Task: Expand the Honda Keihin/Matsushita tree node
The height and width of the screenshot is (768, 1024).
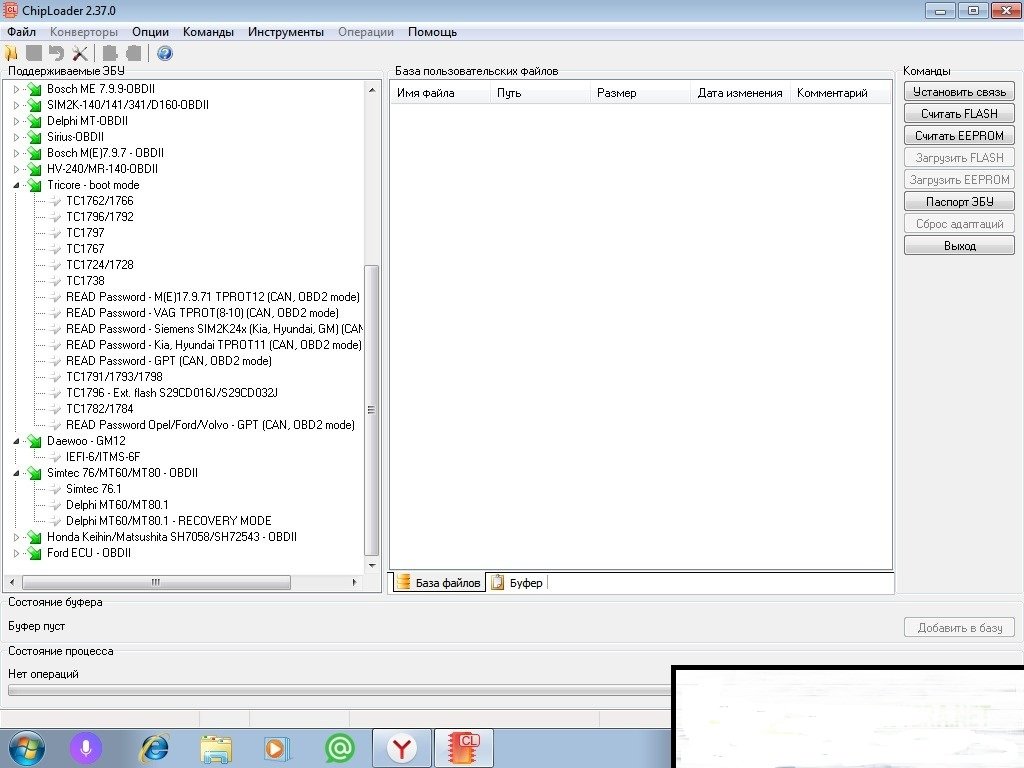Action: 16,537
